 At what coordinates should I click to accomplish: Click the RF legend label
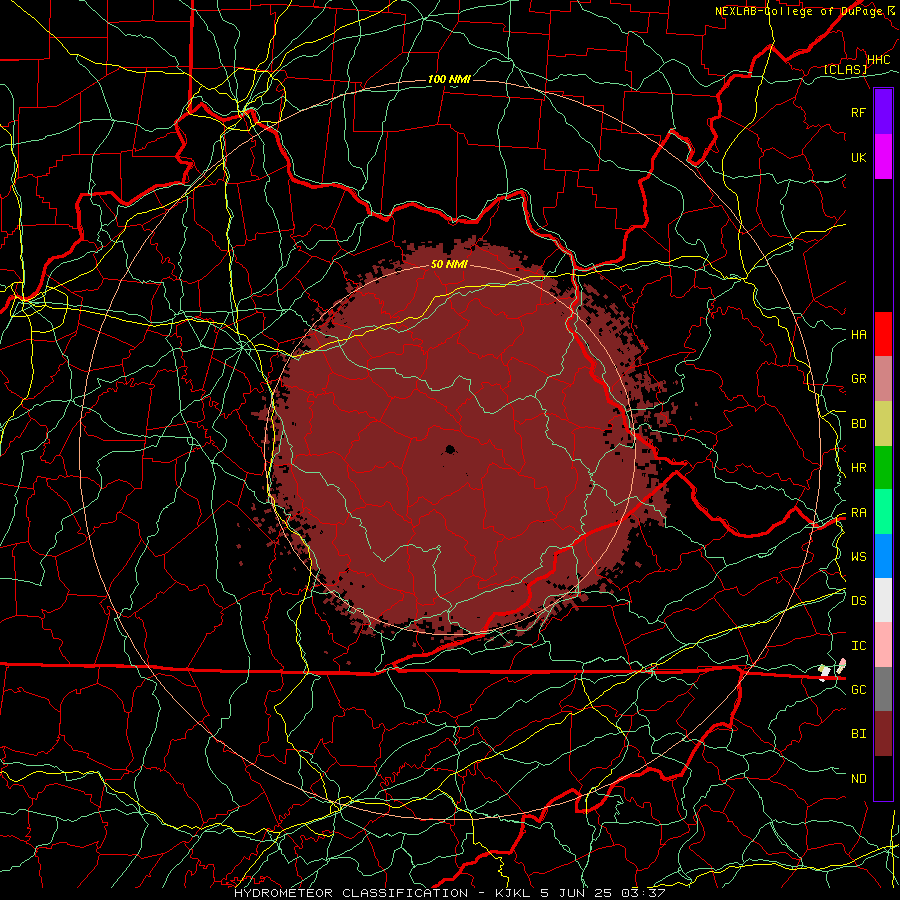pyautogui.click(x=858, y=112)
